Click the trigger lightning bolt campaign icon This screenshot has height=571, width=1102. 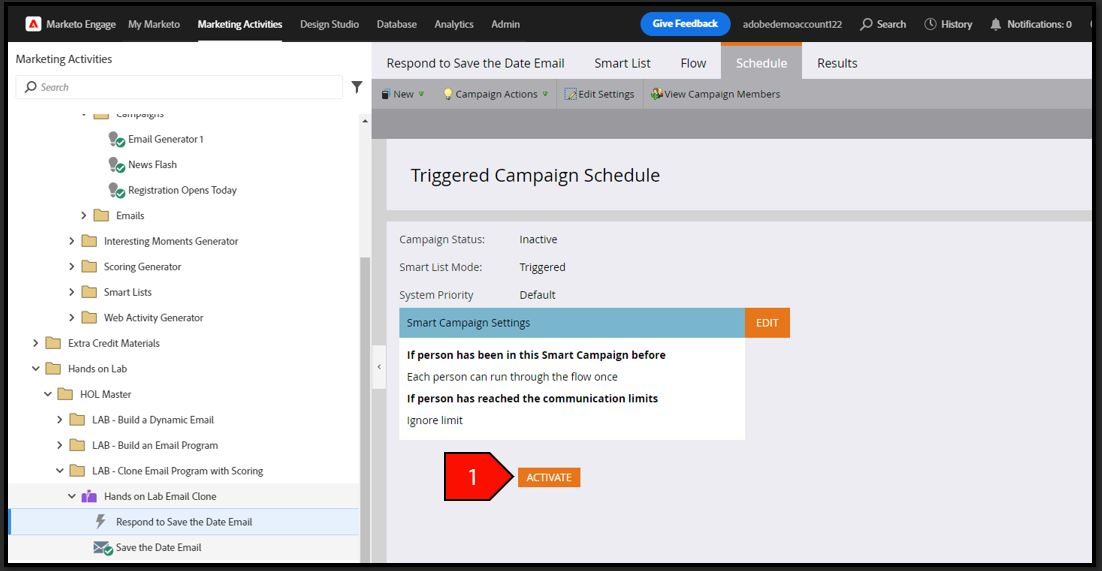point(101,522)
